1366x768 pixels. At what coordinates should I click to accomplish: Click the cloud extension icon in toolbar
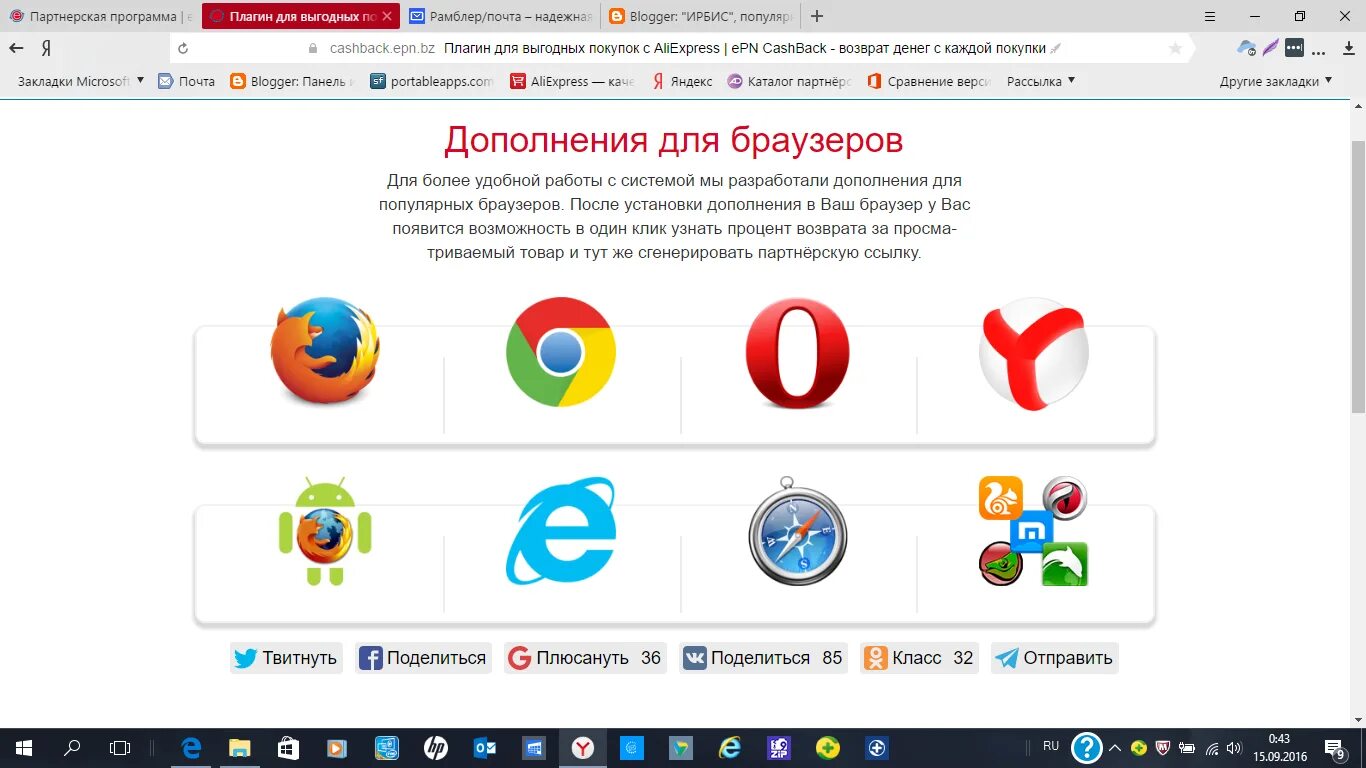(x=1247, y=47)
